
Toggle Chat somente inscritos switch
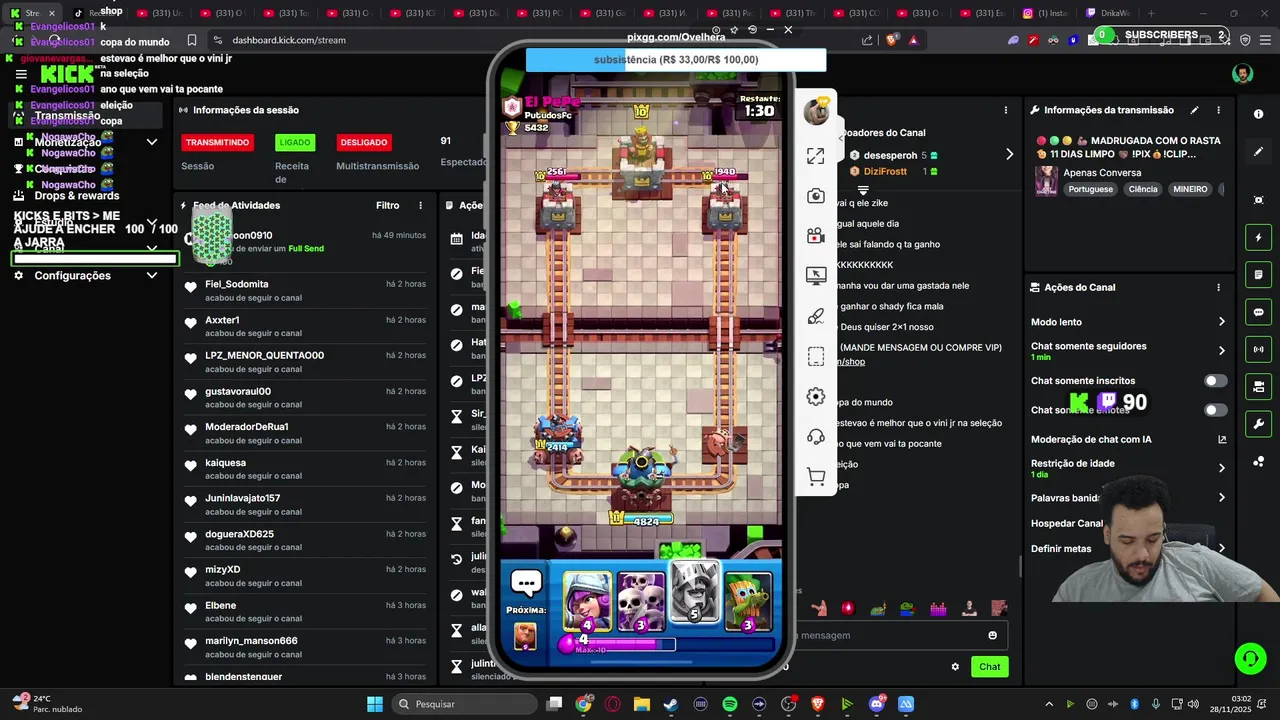click(x=1215, y=381)
